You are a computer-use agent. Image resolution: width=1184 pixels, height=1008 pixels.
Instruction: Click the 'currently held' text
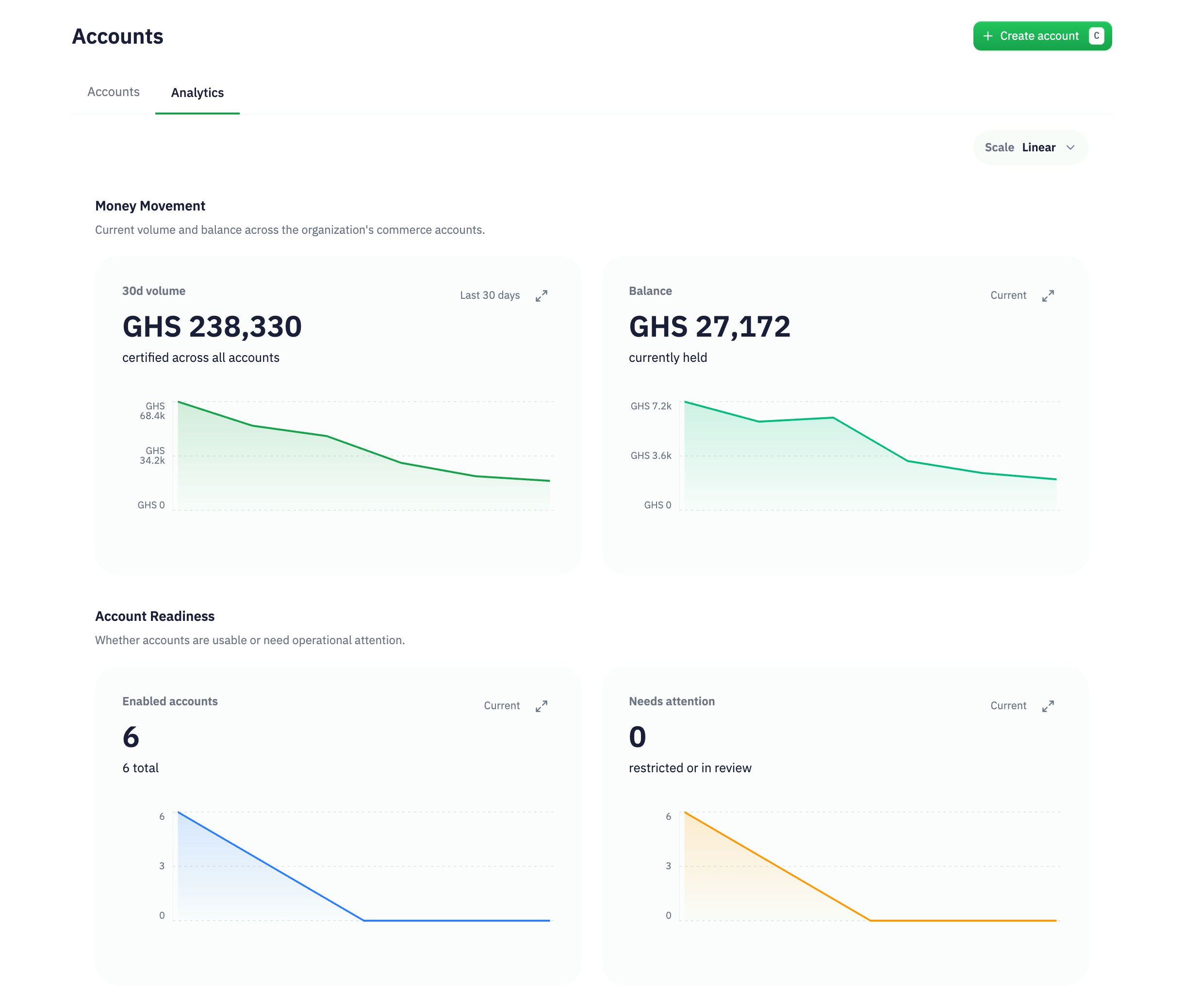point(667,358)
